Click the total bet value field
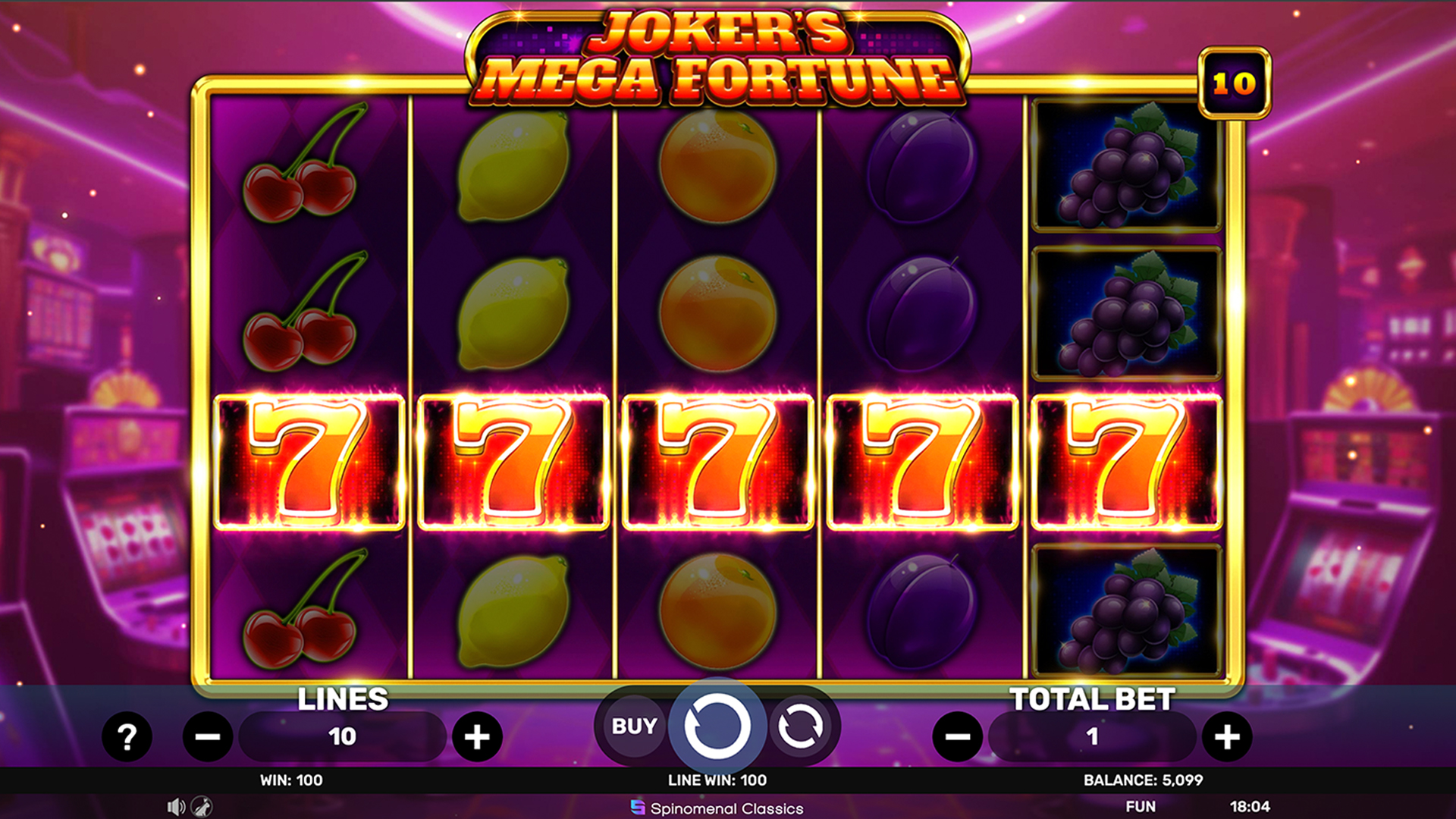The height and width of the screenshot is (819, 1456). click(1092, 736)
